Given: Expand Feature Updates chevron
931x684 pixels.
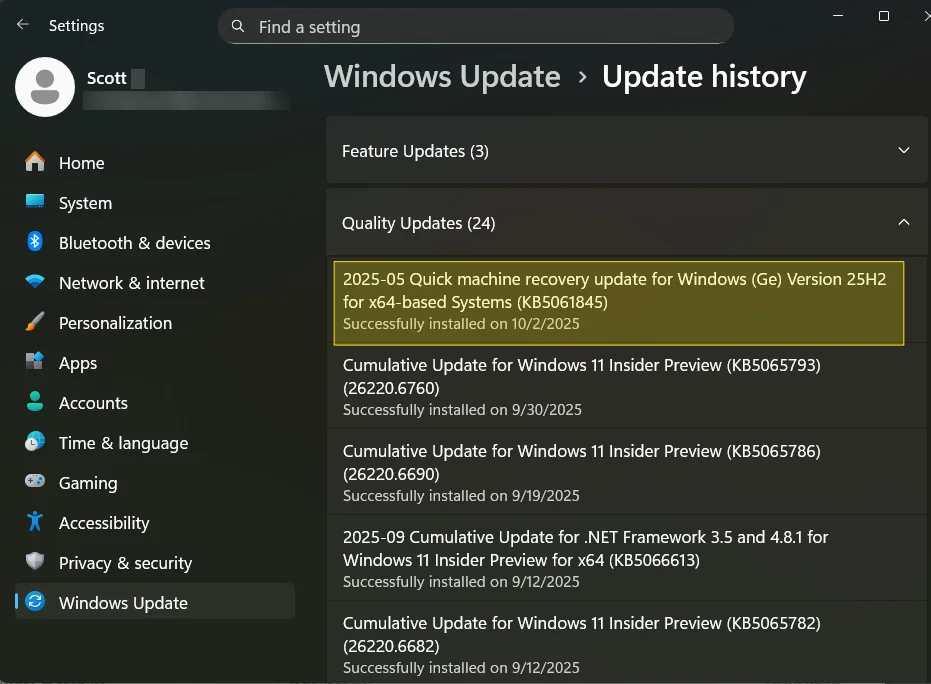Looking at the screenshot, I should (904, 150).
